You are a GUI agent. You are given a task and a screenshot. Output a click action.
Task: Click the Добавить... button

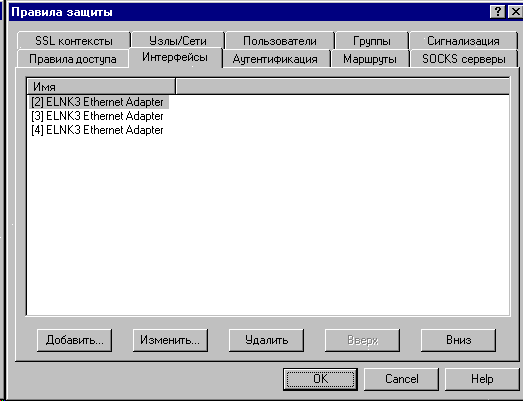tap(74, 340)
